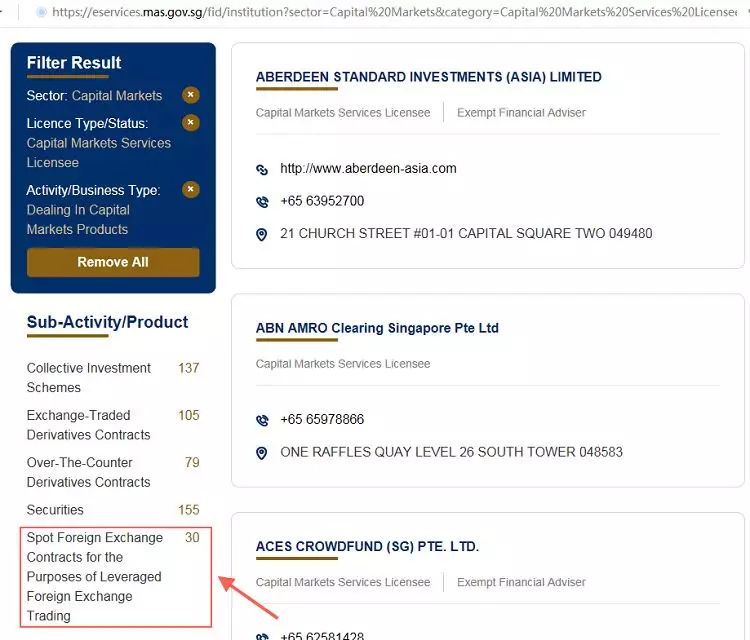750x640 pixels.
Task: Remove the Activity/Business Type filter
Action: point(191,189)
